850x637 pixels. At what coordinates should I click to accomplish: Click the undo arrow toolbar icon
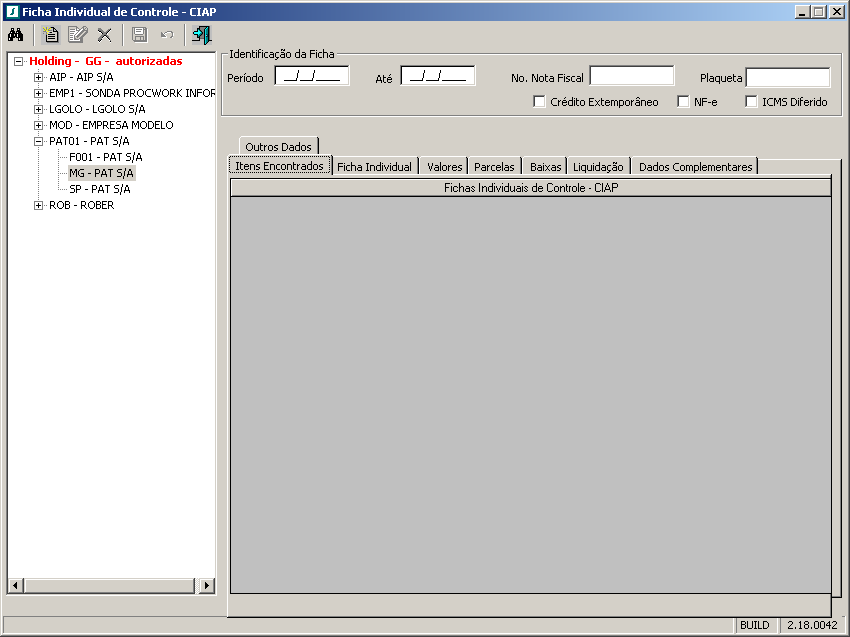click(x=166, y=35)
